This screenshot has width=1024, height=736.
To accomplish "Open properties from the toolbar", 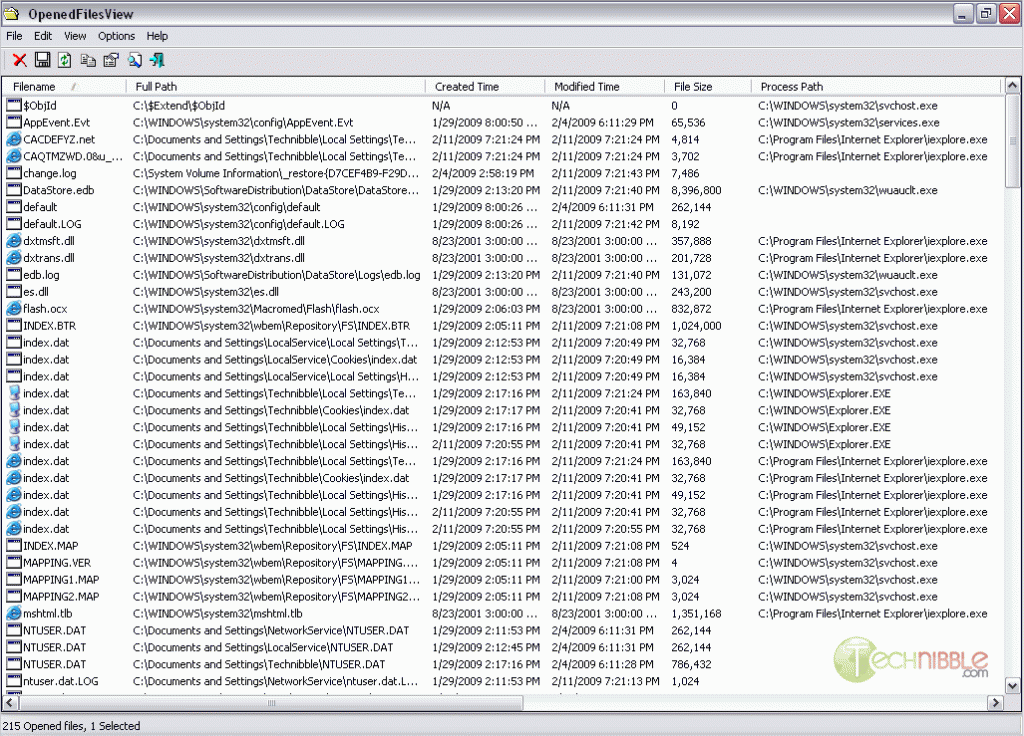I will tap(111, 59).
